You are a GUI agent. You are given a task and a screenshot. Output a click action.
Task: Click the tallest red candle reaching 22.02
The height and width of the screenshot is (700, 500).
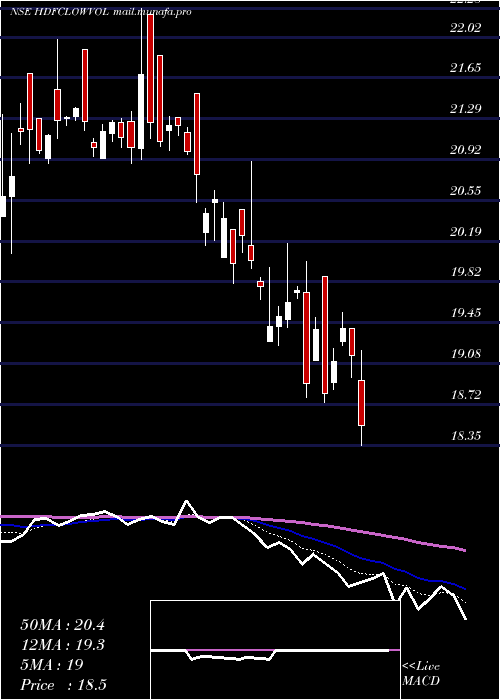point(150,68)
